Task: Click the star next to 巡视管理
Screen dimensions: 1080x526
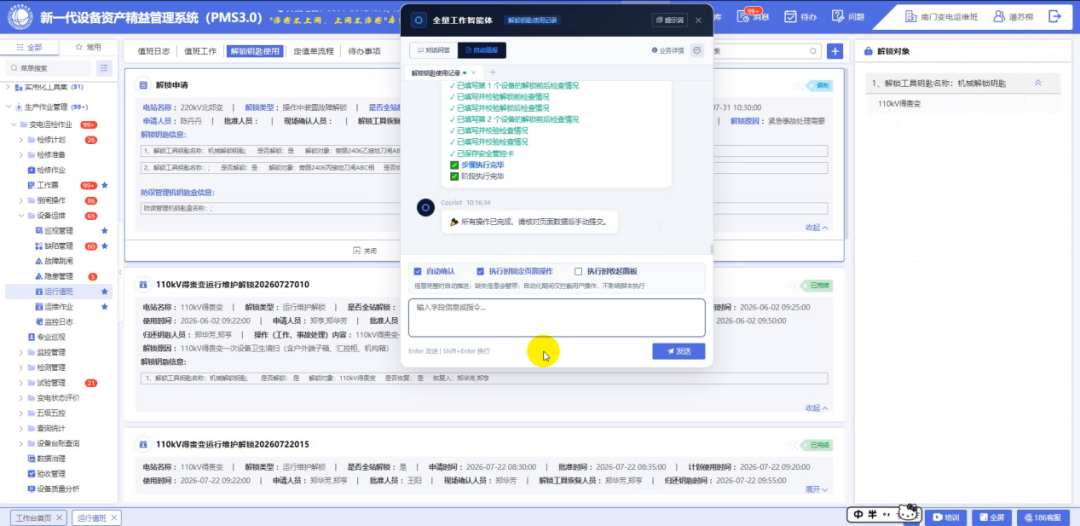Action: (105, 231)
